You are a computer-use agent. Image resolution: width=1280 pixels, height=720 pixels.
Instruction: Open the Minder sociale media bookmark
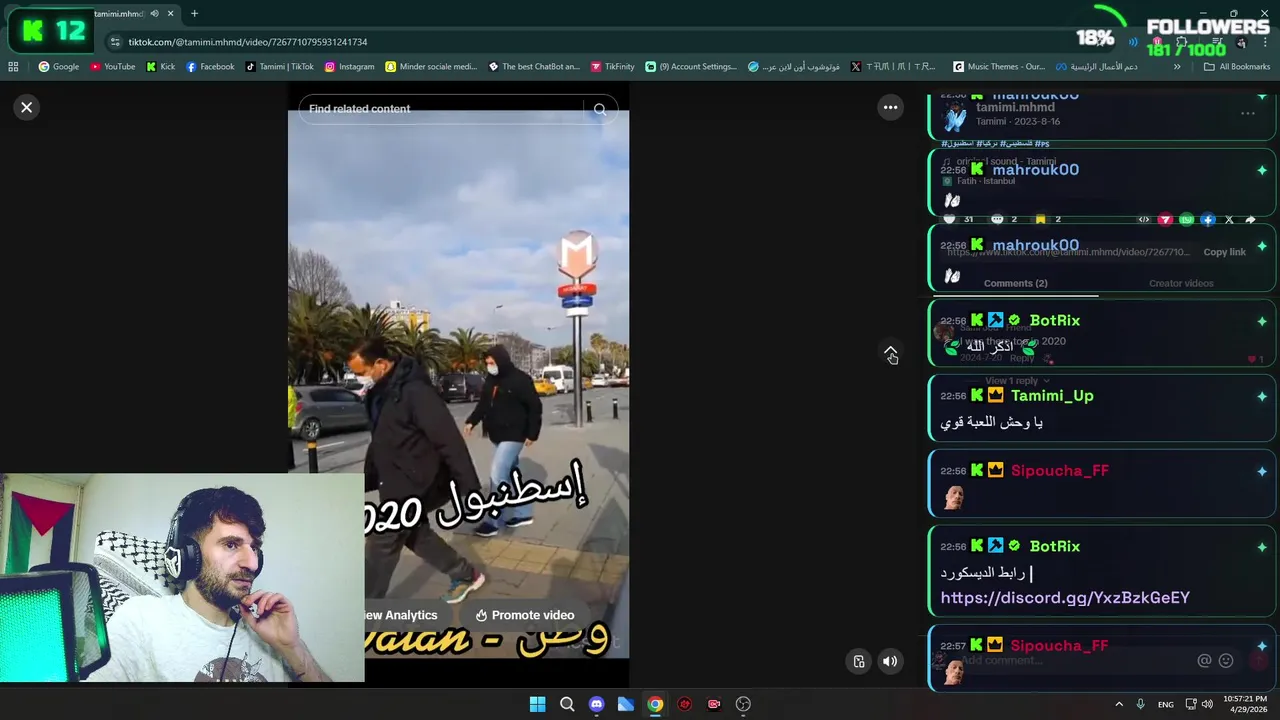point(431,67)
